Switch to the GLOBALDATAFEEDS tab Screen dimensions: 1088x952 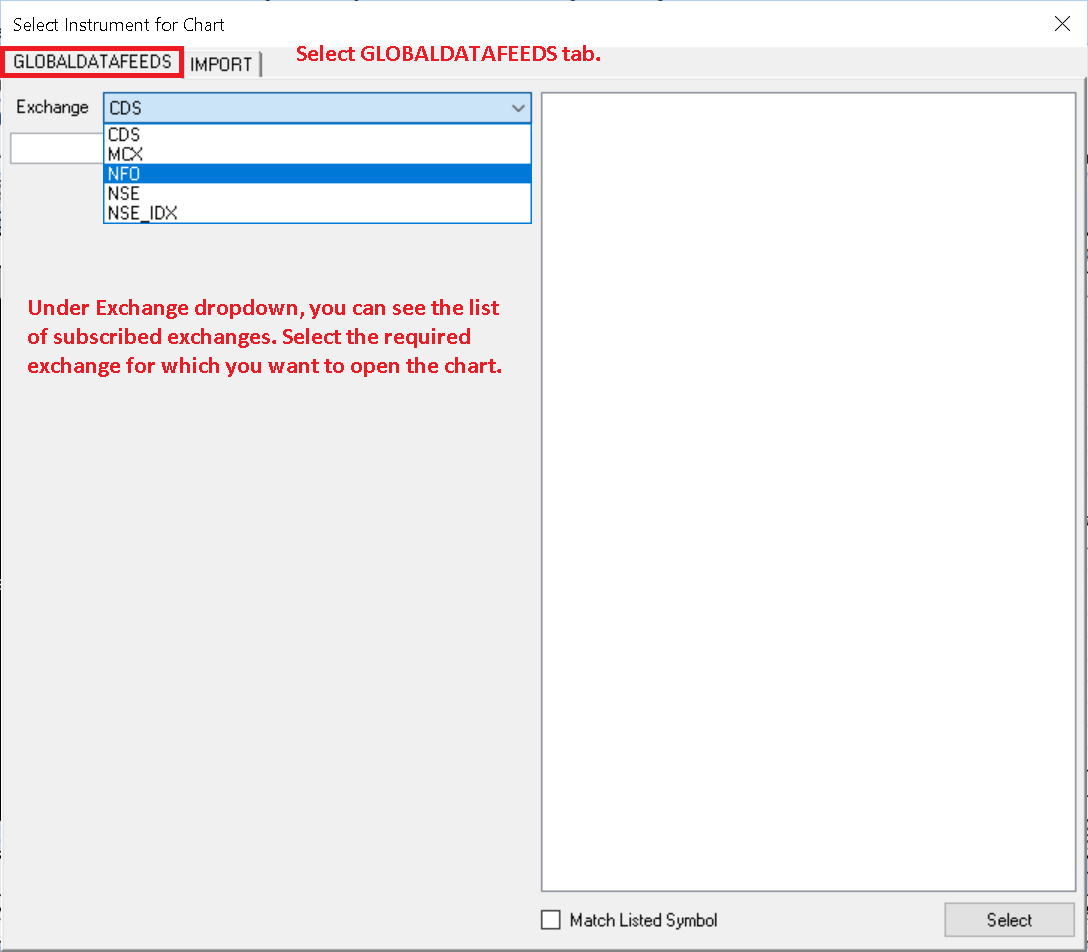pos(92,62)
